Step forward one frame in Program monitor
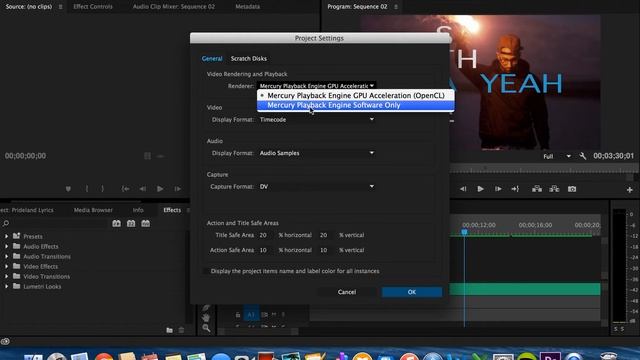 498,189
